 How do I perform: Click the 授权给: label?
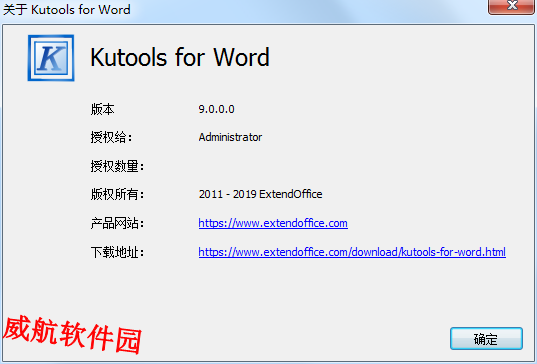(x=111, y=138)
